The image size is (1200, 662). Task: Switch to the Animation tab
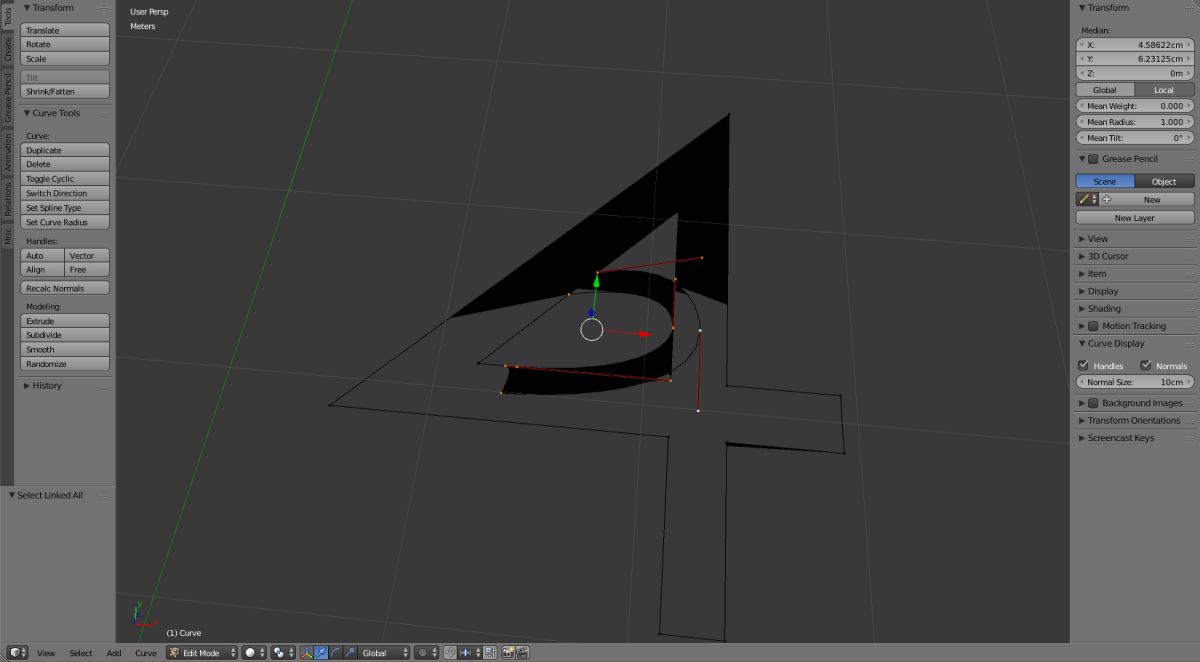pos(7,154)
